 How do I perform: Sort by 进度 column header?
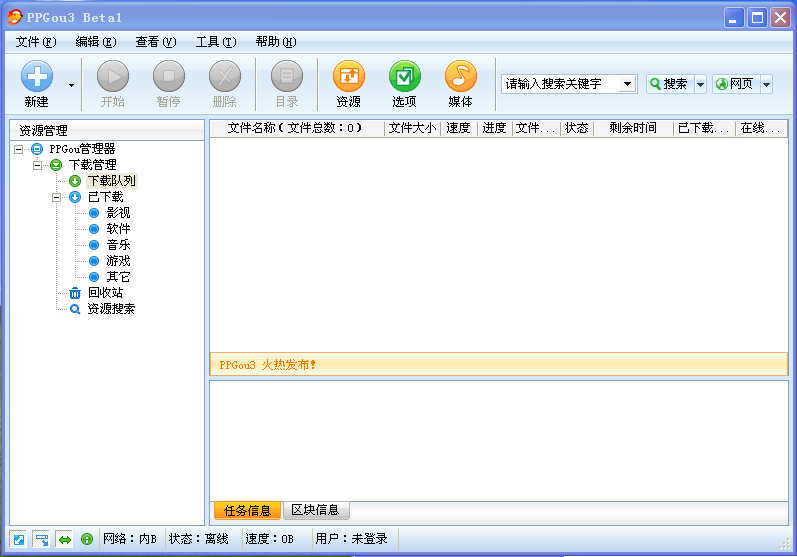point(495,128)
